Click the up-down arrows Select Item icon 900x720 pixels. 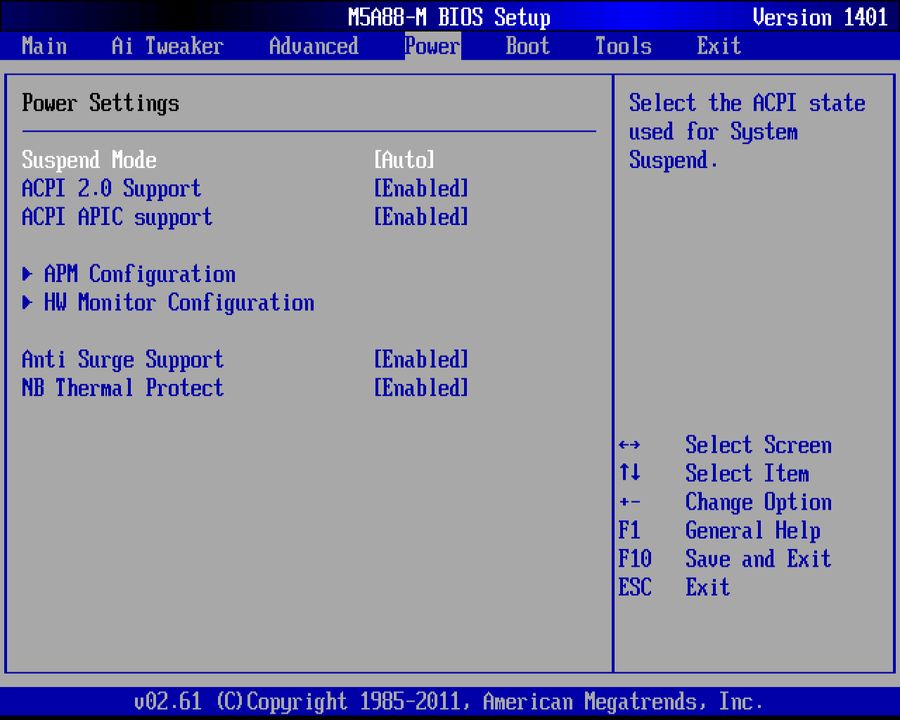tap(630, 473)
